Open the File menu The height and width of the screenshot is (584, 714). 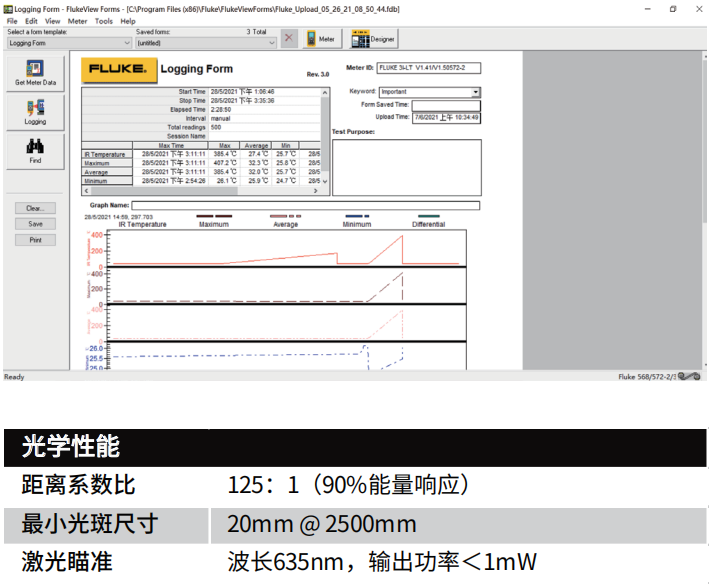click(12, 21)
